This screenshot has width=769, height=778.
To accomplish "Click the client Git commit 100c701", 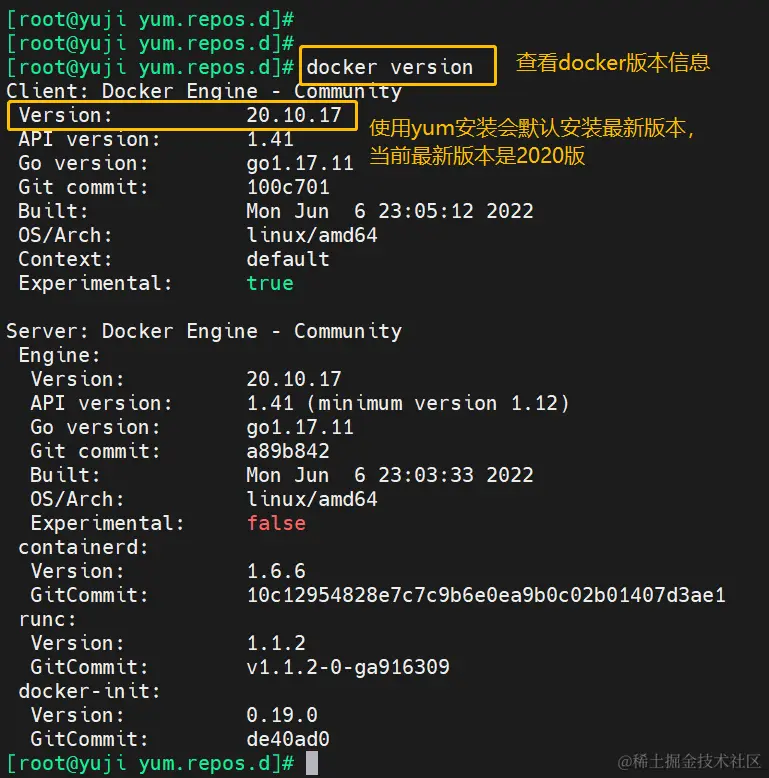I will click(x=288, y=187).
